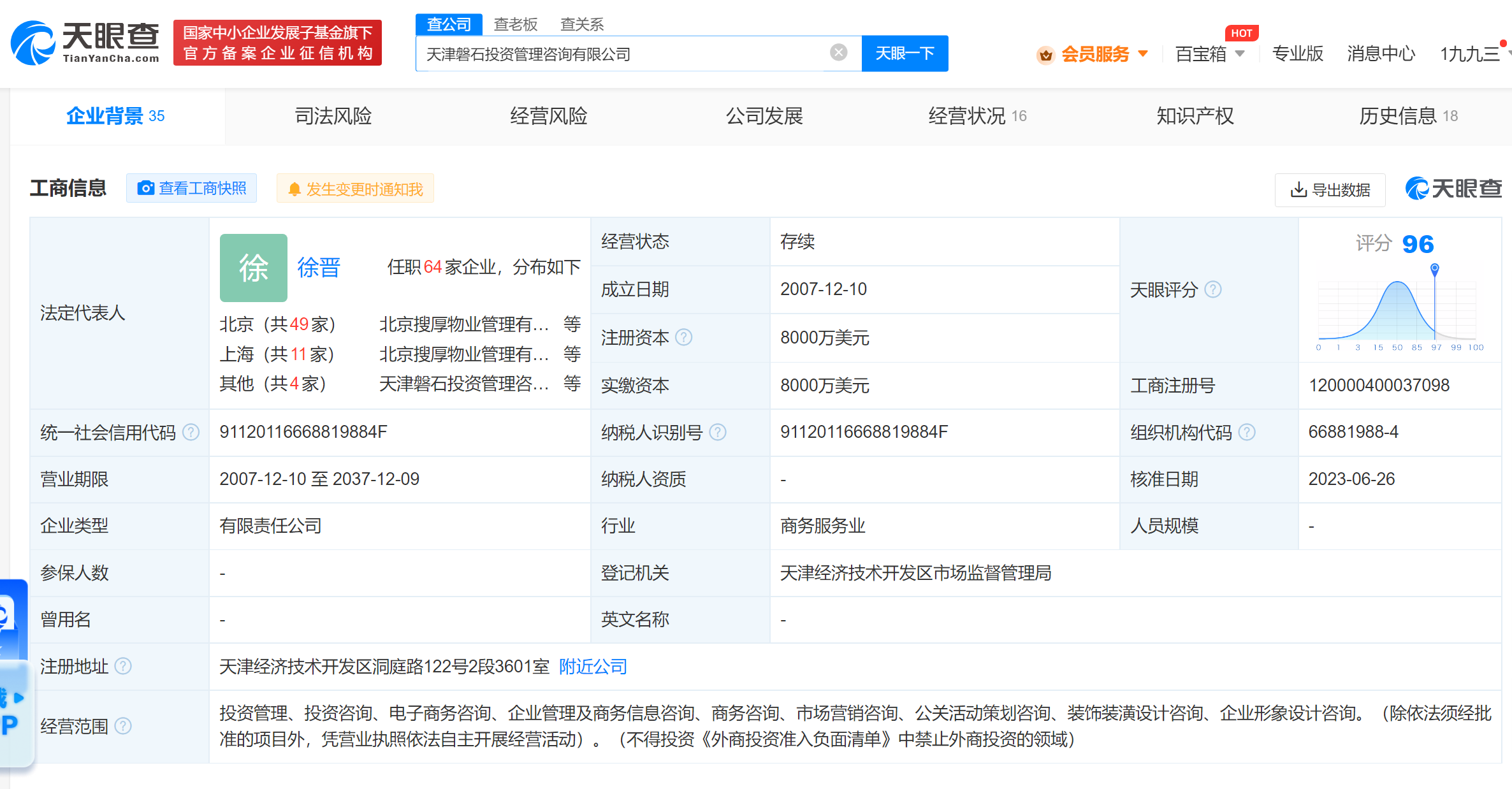Switch to the 查公司 search tab
The image size is (1512, 789).
coord(449,24)
